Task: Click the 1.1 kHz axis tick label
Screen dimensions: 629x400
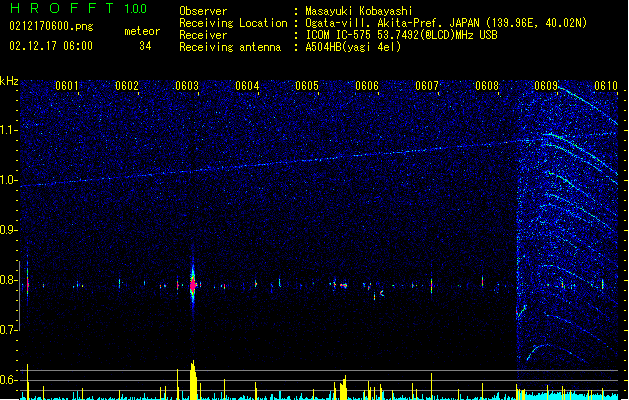Action: pyautogui.click(x=9, y=130)
